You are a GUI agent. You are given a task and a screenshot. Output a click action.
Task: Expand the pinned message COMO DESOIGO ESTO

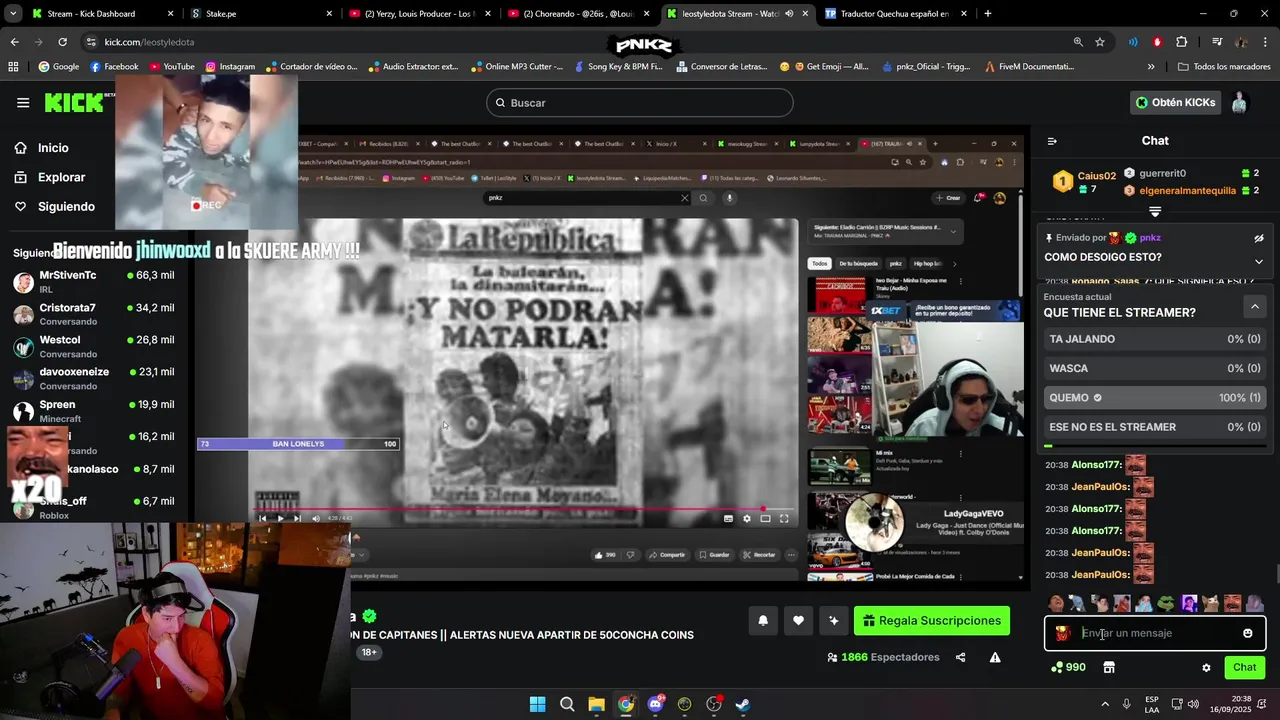[1259, 261]
